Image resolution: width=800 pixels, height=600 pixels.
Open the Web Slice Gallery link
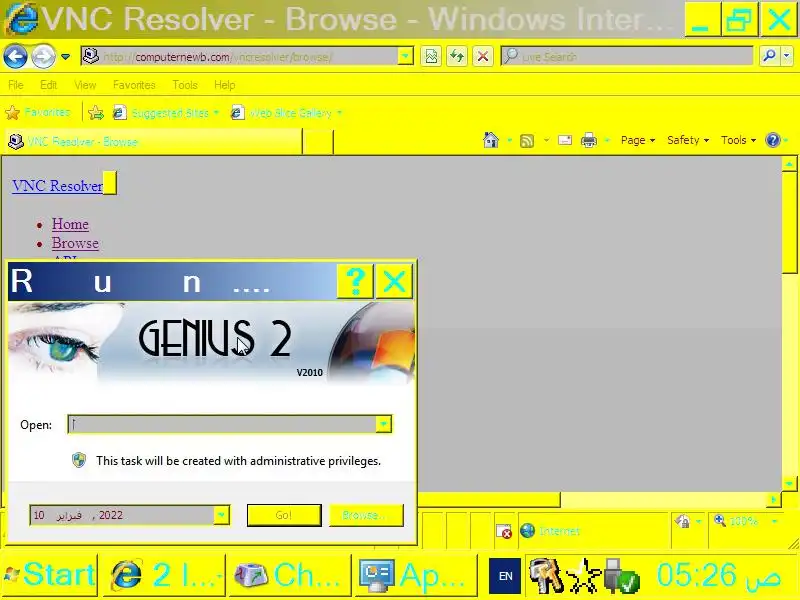[287, 113]
